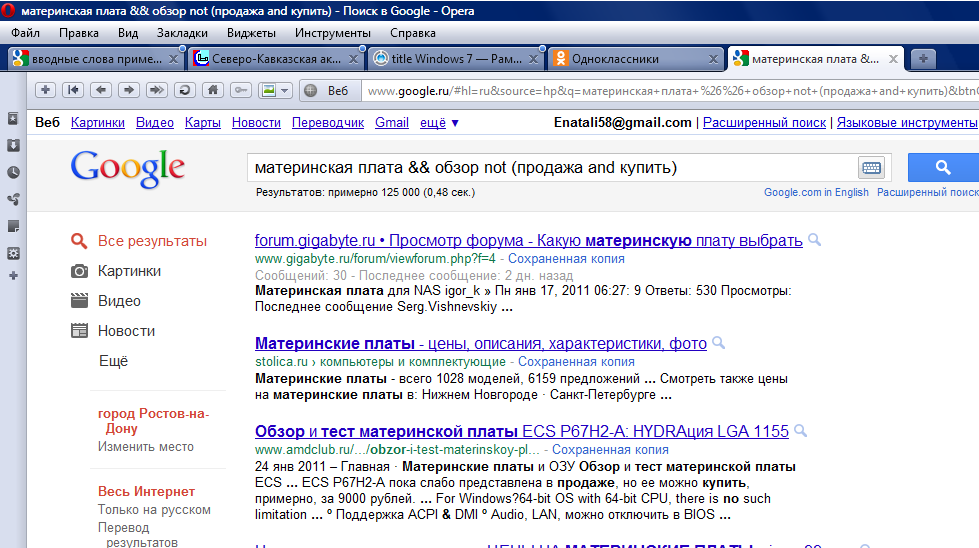This screenshot has height=548, width=979.
Task: Open the Закладки menu
Action: (182, 32)
